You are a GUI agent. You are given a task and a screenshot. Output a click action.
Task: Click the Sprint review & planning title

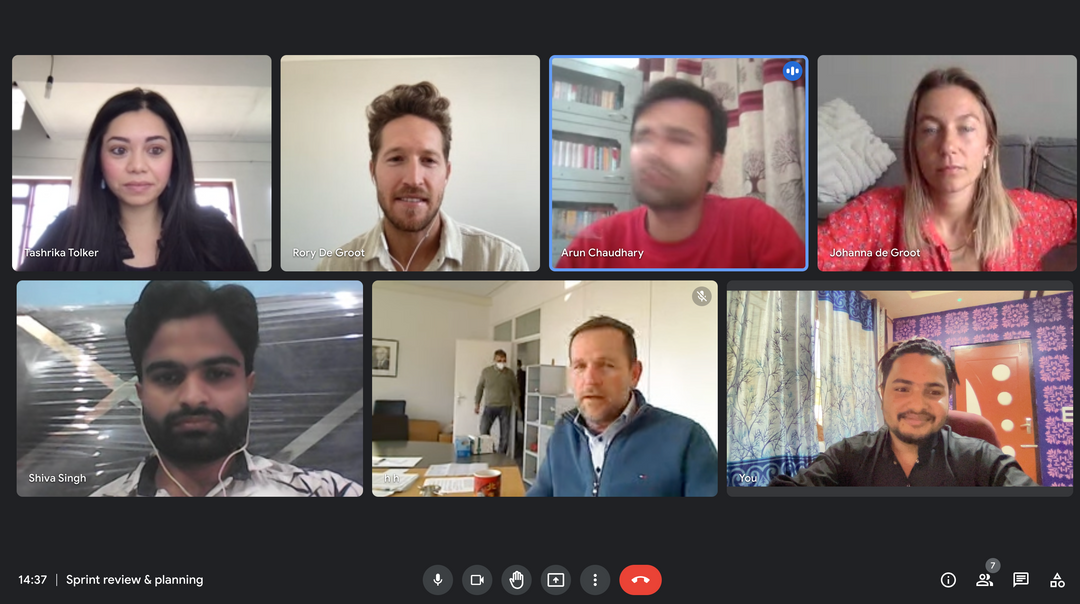(134, 580)
